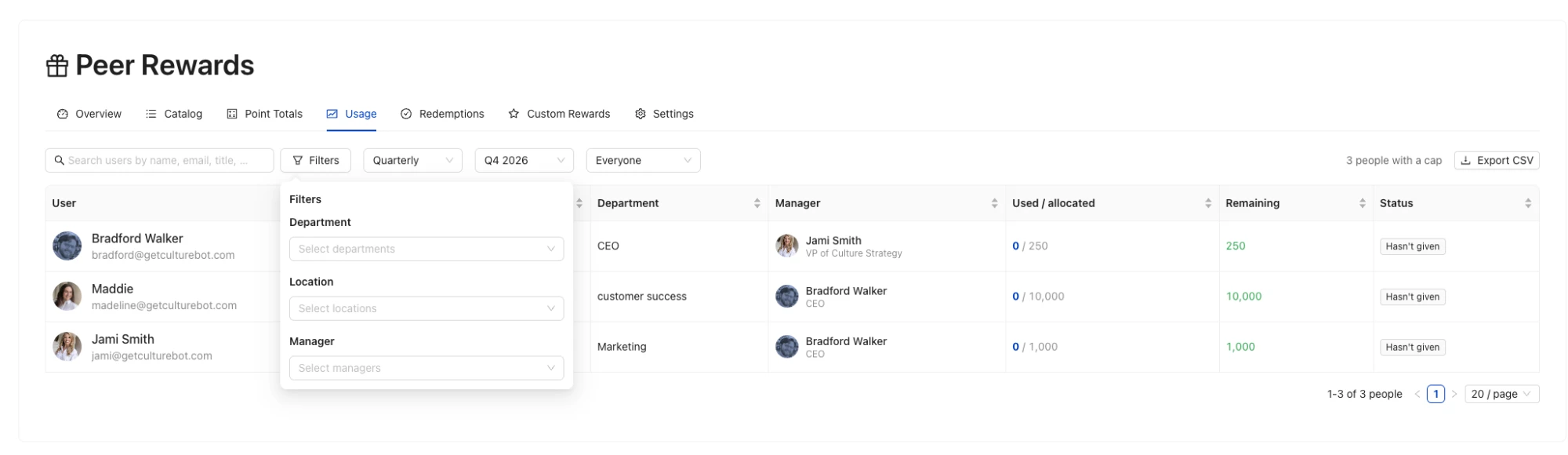Screen dimensions: 1568x455
Task: Open the Quarterly period dropdown
Action: (413, 160)
